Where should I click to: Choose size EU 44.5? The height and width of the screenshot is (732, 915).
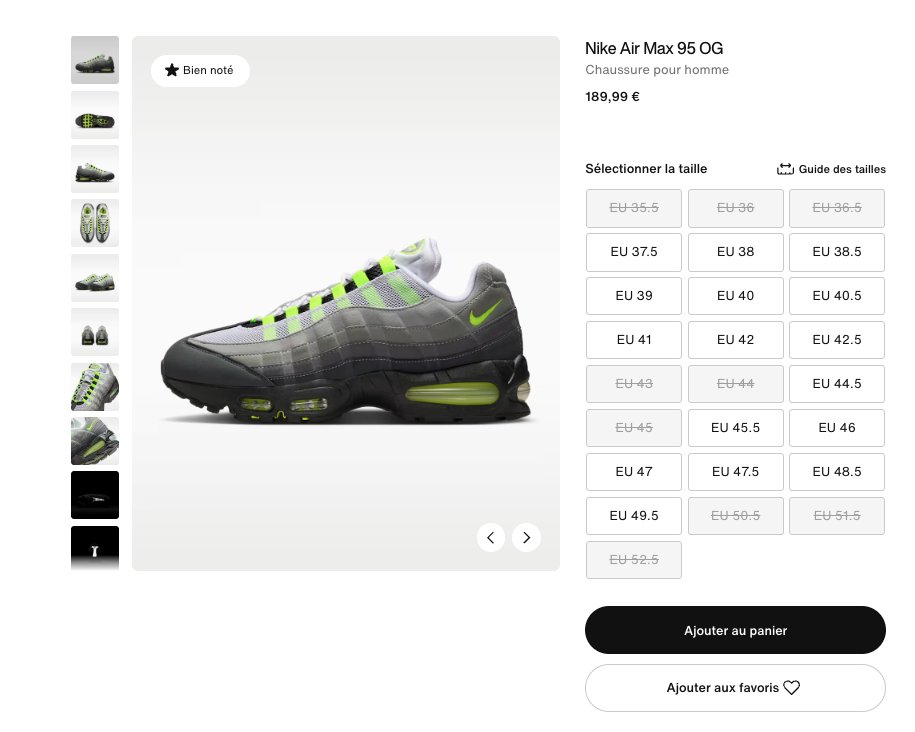(x=837, y=384)
